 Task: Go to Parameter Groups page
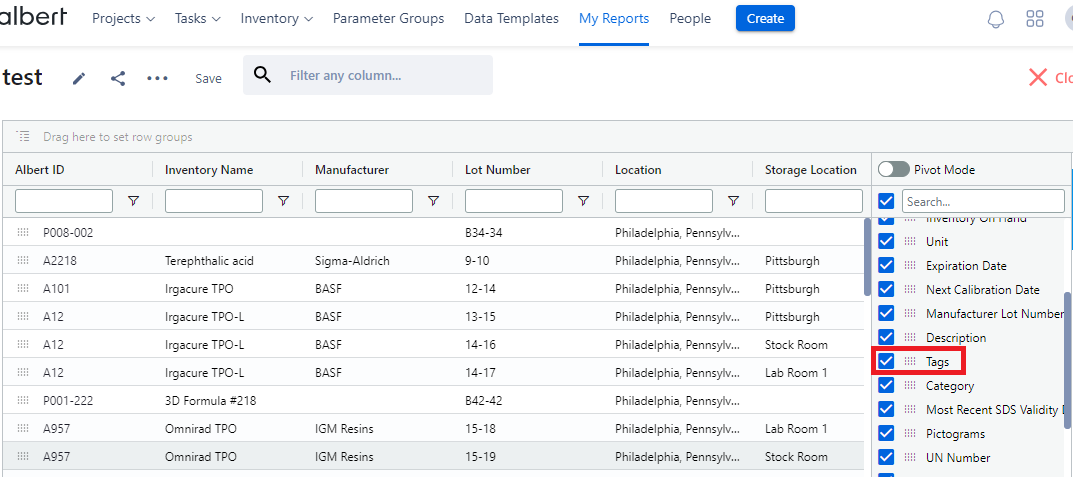tap(388, 18)
